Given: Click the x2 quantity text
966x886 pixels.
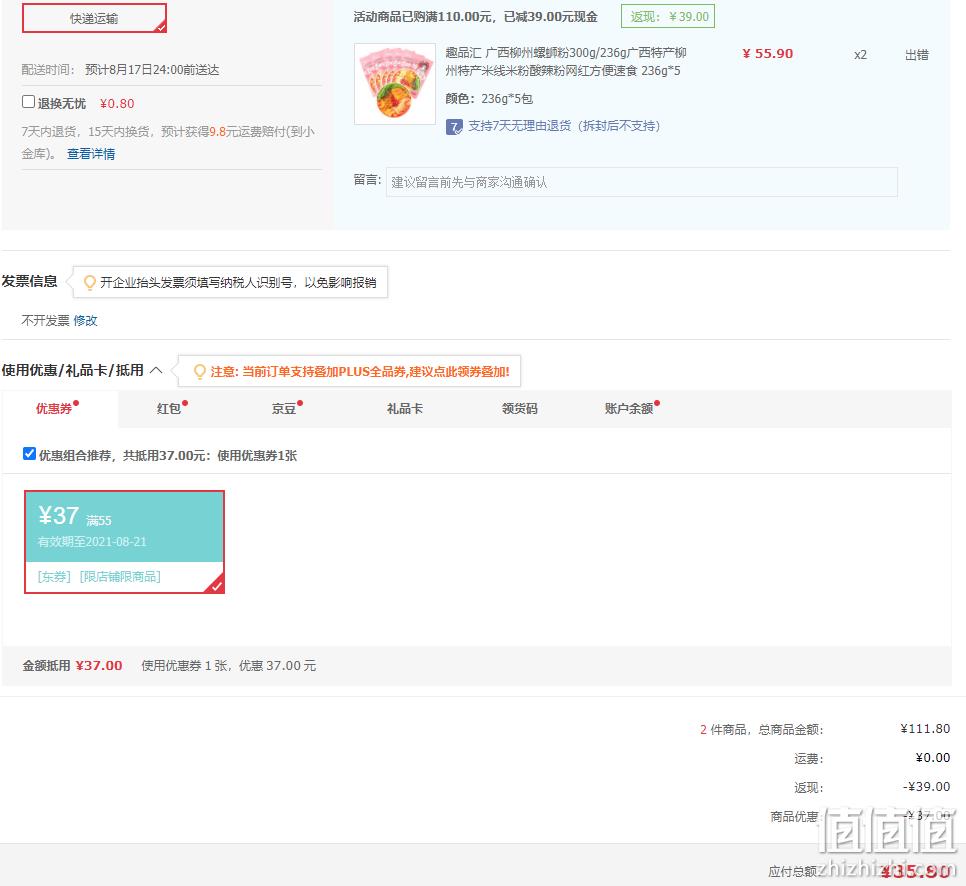Looking at the screenshot, I should click(x=860, y=55).
